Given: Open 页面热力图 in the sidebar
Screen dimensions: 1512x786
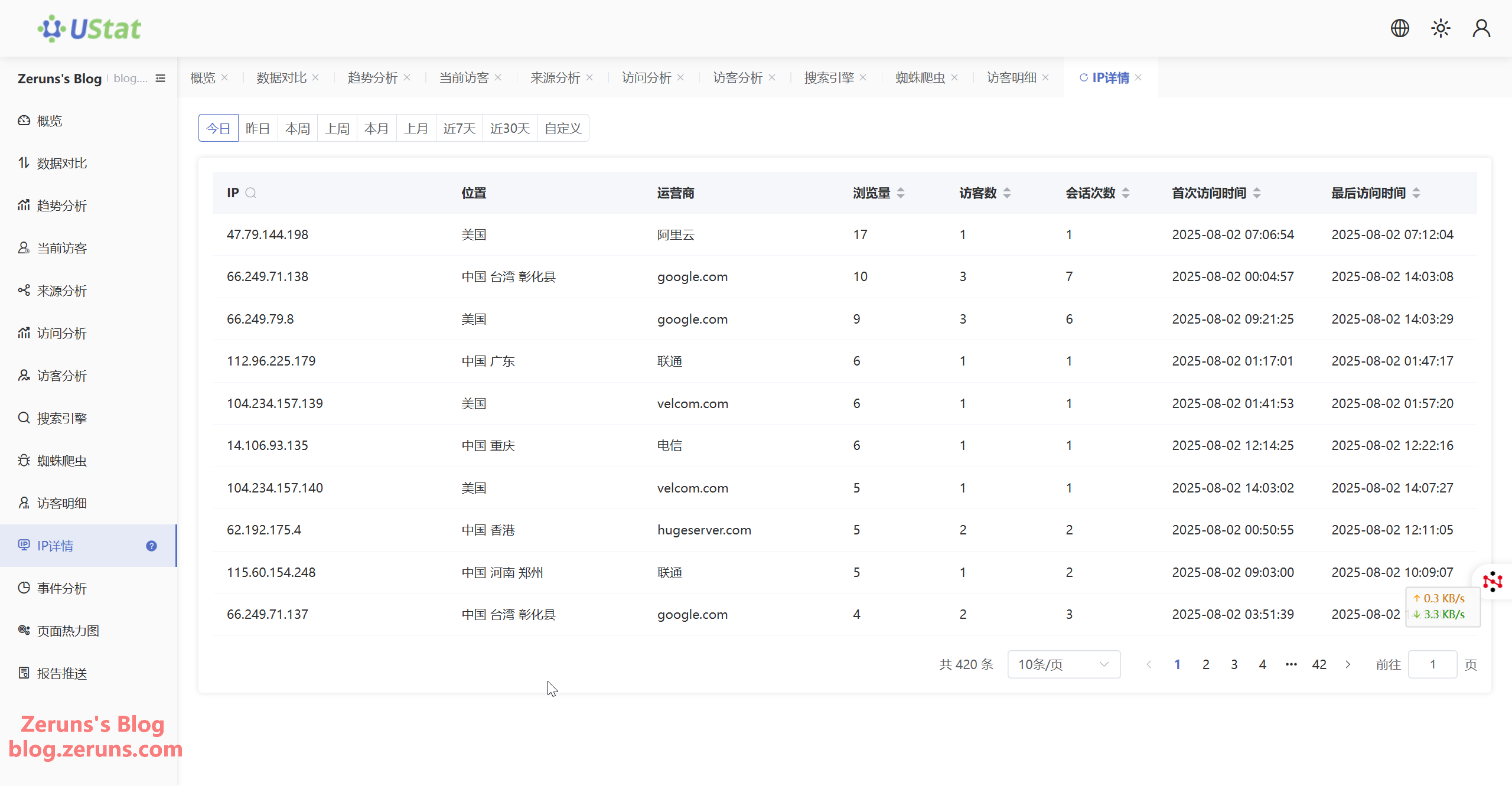Looking at the screenshot, I should click(x=89, y=631).
